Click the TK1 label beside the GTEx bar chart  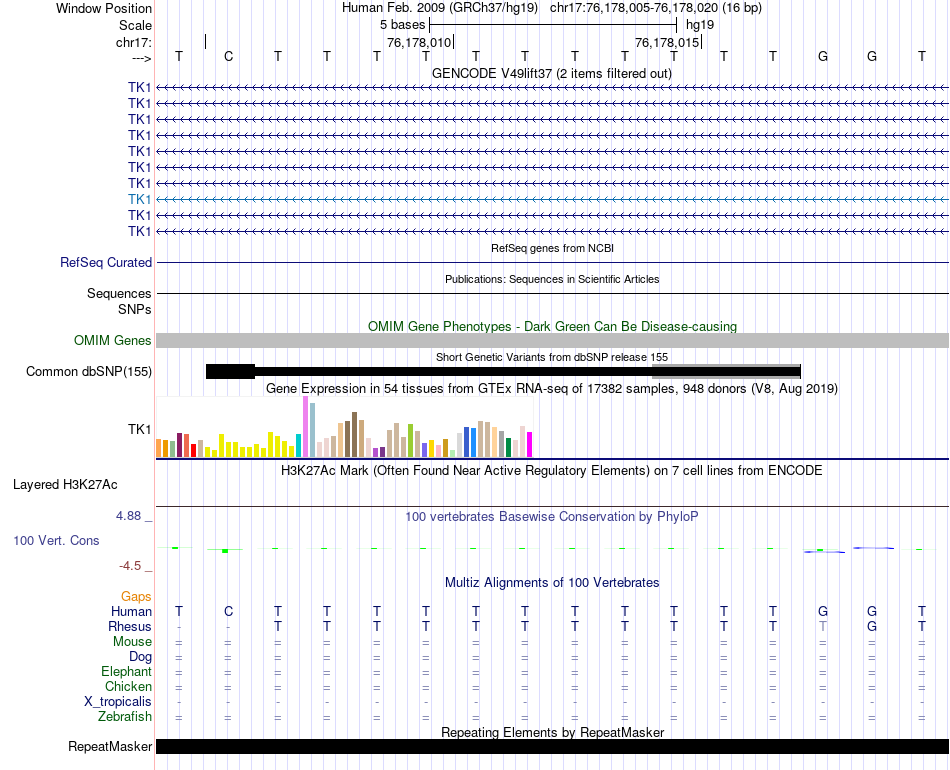point(139,429)
